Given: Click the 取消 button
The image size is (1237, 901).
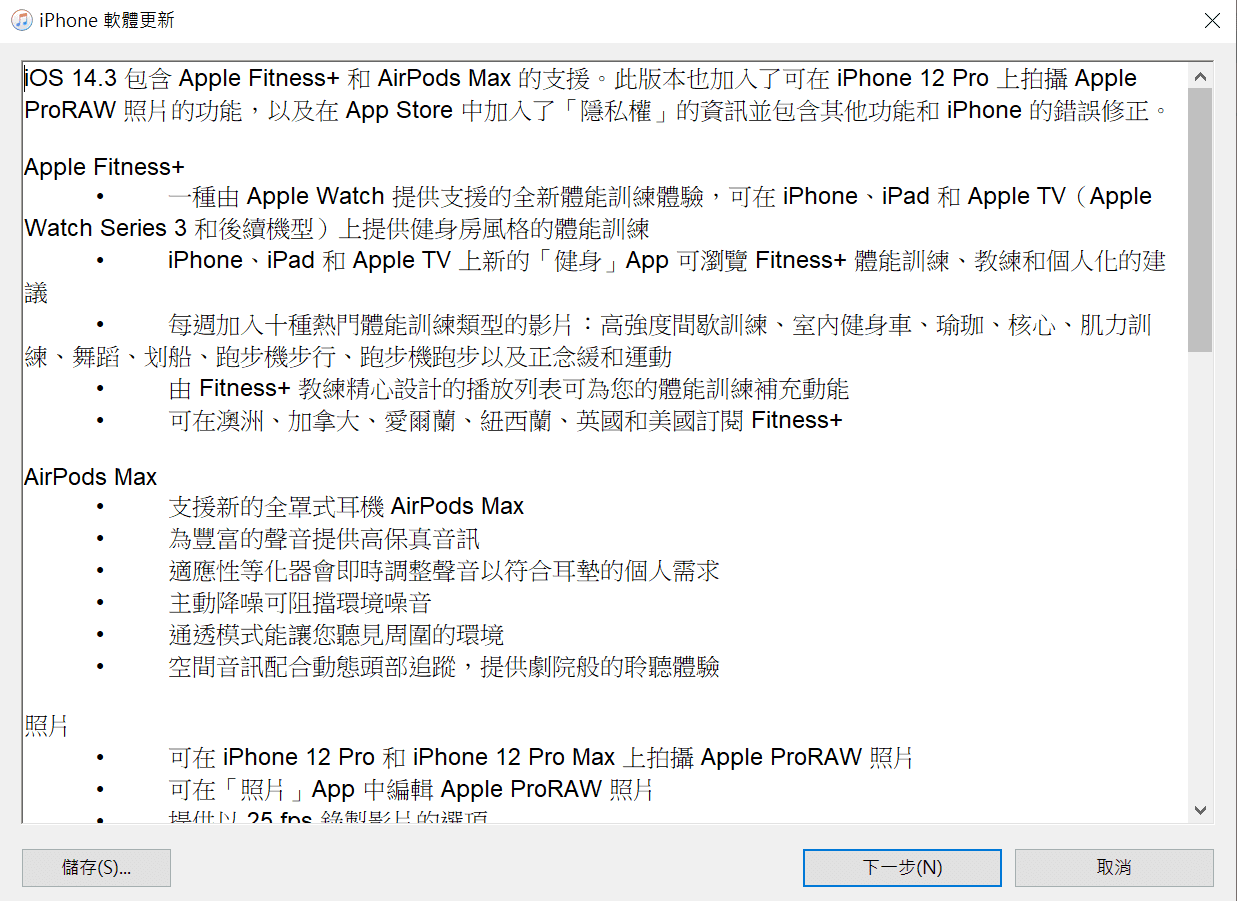Looking at the screenshot, I should [1114, 868].
